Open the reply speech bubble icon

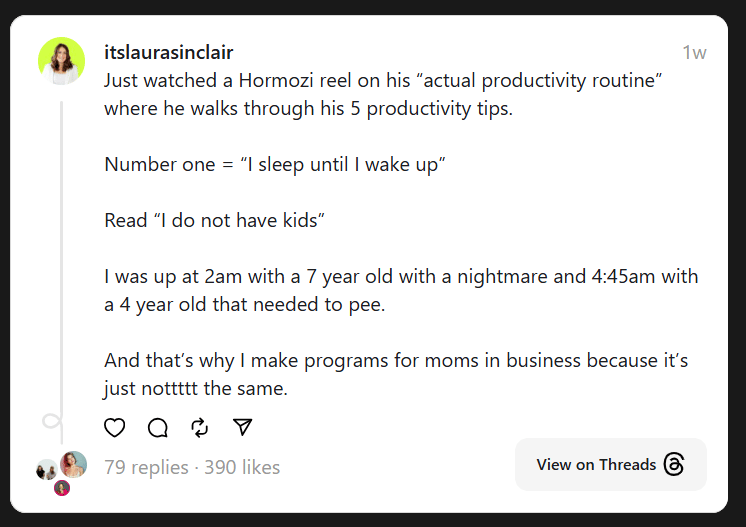[157, 427]
